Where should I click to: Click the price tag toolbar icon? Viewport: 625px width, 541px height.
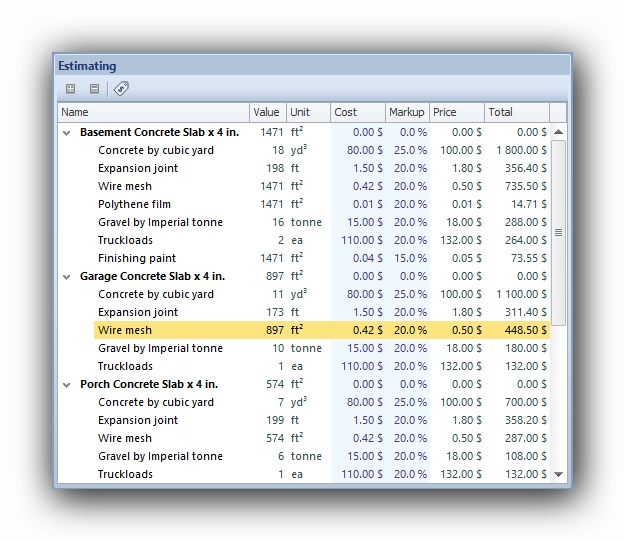(121, 89)
